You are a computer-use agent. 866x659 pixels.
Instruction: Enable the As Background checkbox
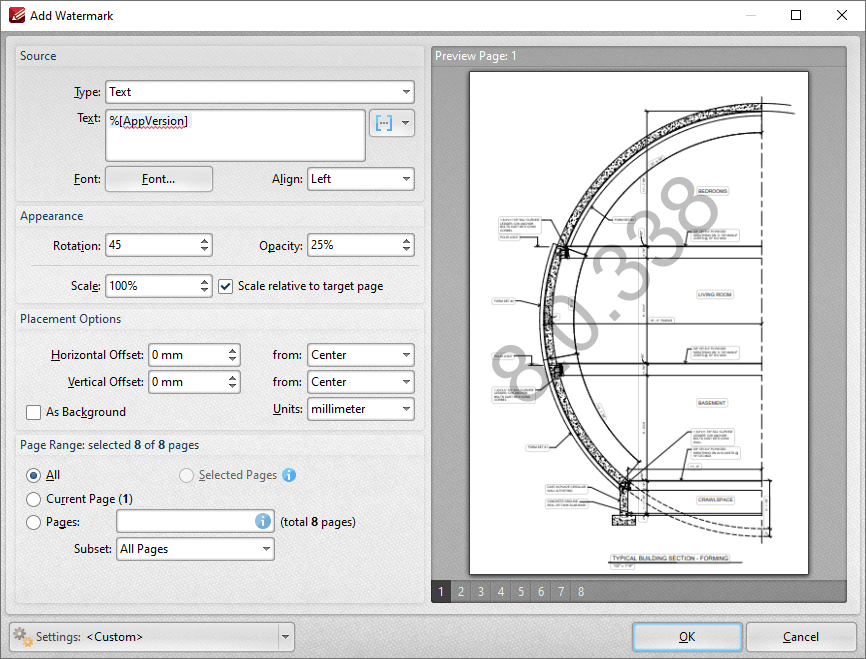[34, 412]
